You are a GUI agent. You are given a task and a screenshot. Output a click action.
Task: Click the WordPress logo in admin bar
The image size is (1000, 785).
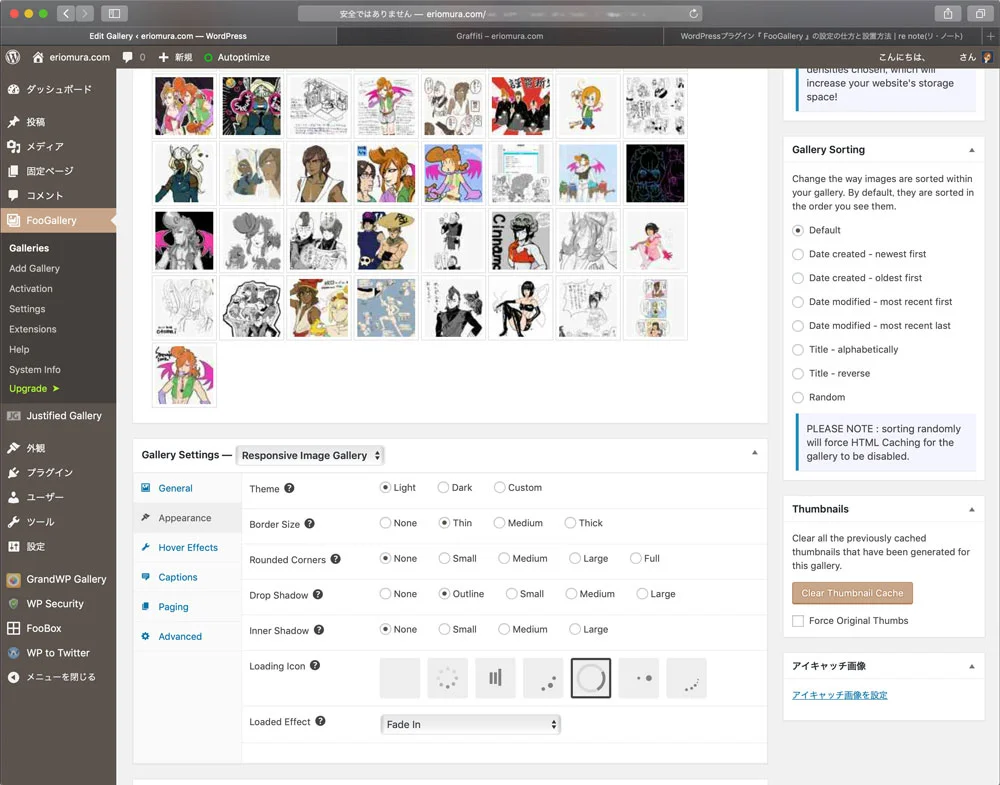[x=13, y=57]
